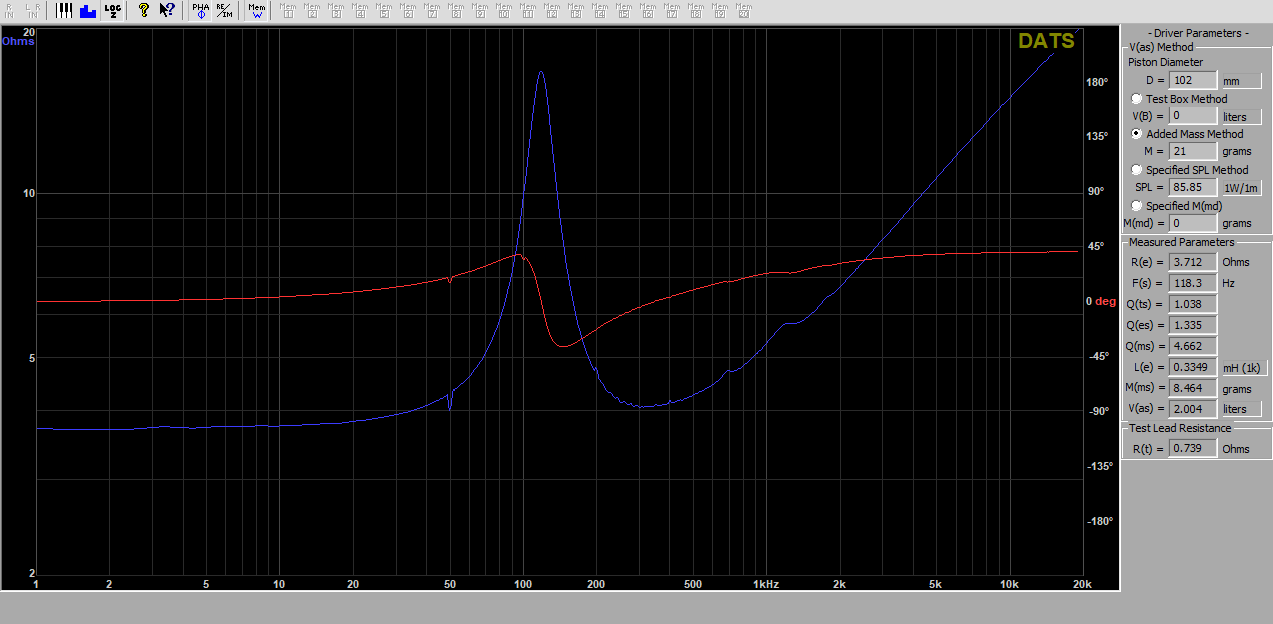Choose the Added Mass Method radio button
1273x624 pixels.
click(1137, 134)
